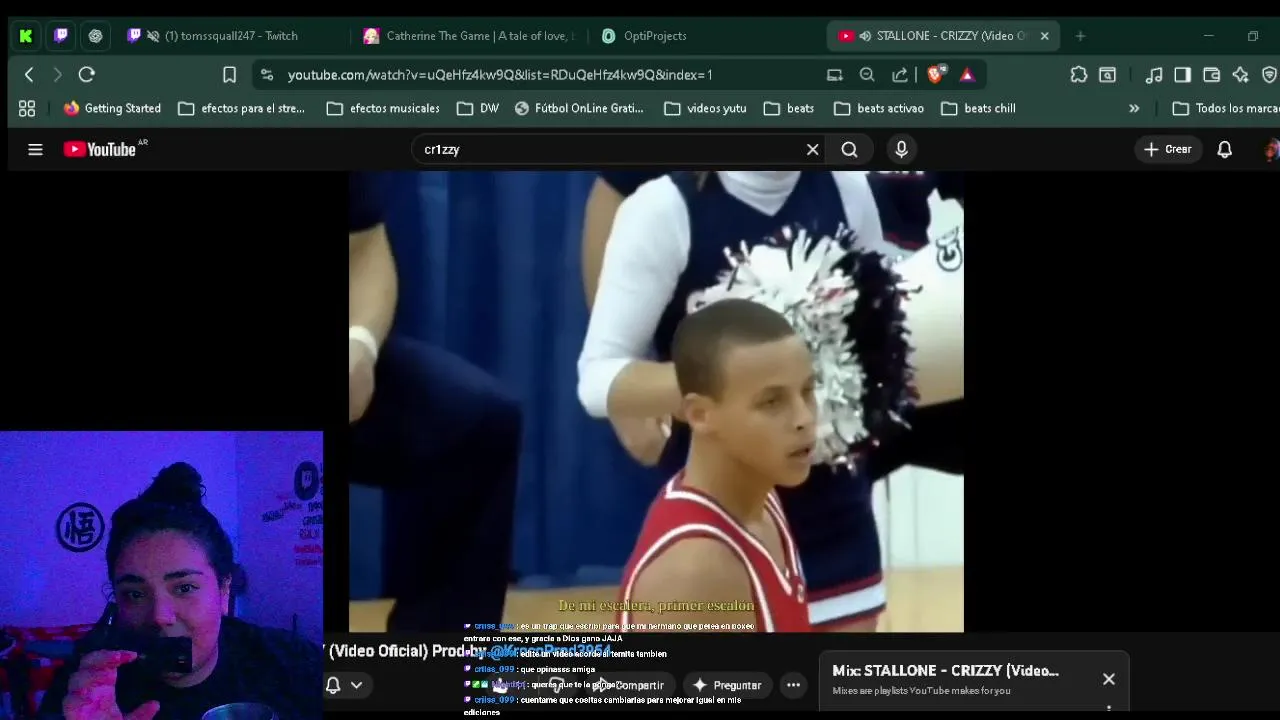Open videos yutu bookmark folder
The height and width of the screenshot is (720, 1280).
pyautogui.click(x=705, y=108)
